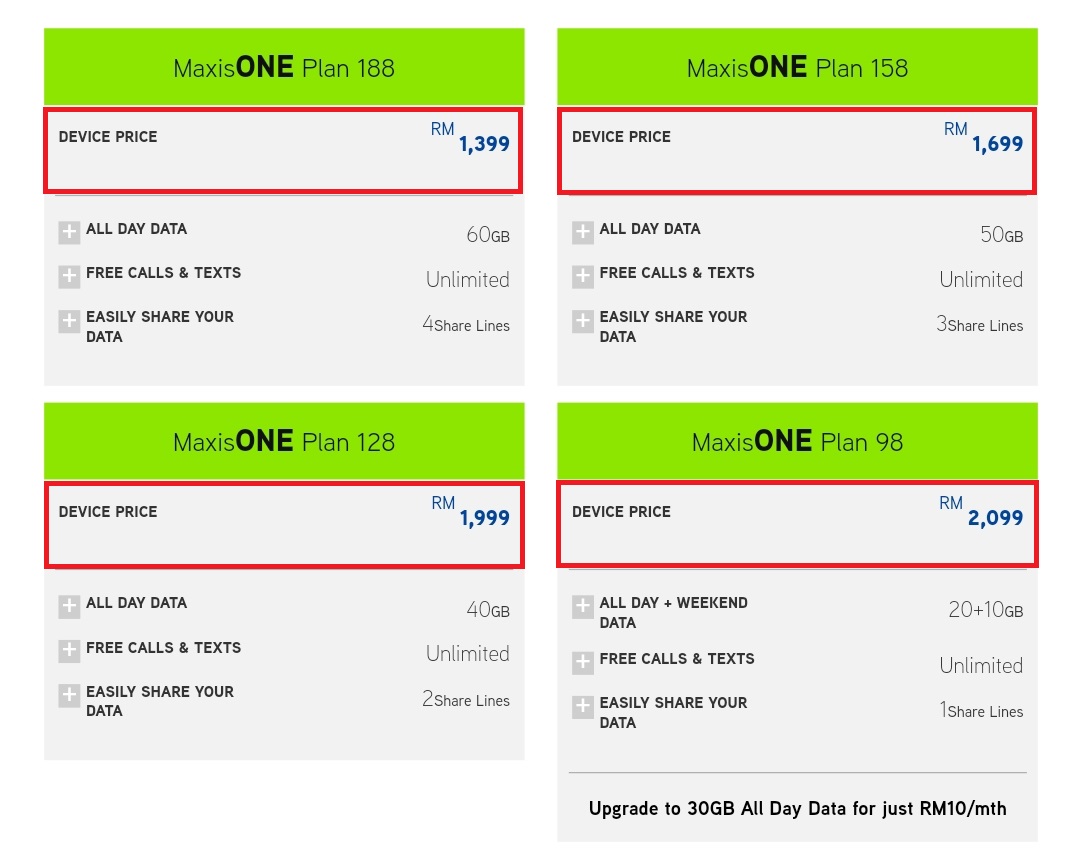
Task: Expand Free Calls & Texts in Plan 188
Action: pyautogui.click(x=69, y=277)
